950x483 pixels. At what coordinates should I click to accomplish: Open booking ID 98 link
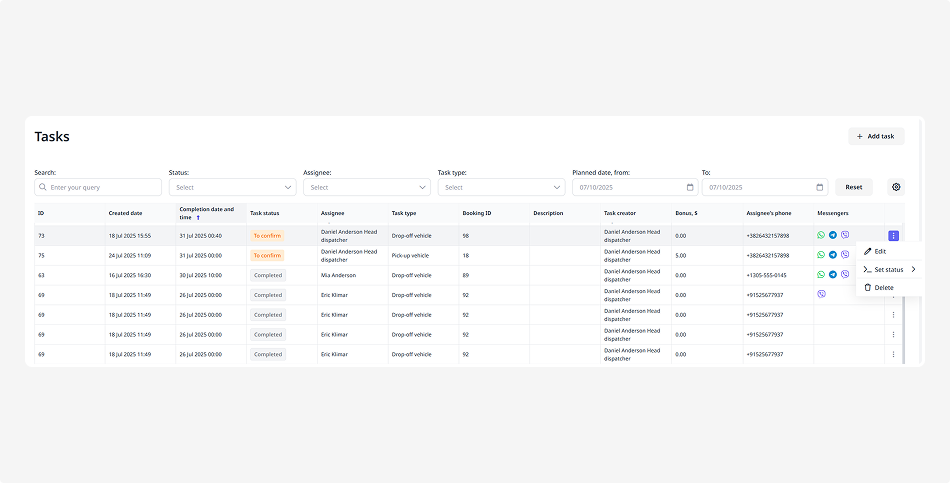[466, 236]
